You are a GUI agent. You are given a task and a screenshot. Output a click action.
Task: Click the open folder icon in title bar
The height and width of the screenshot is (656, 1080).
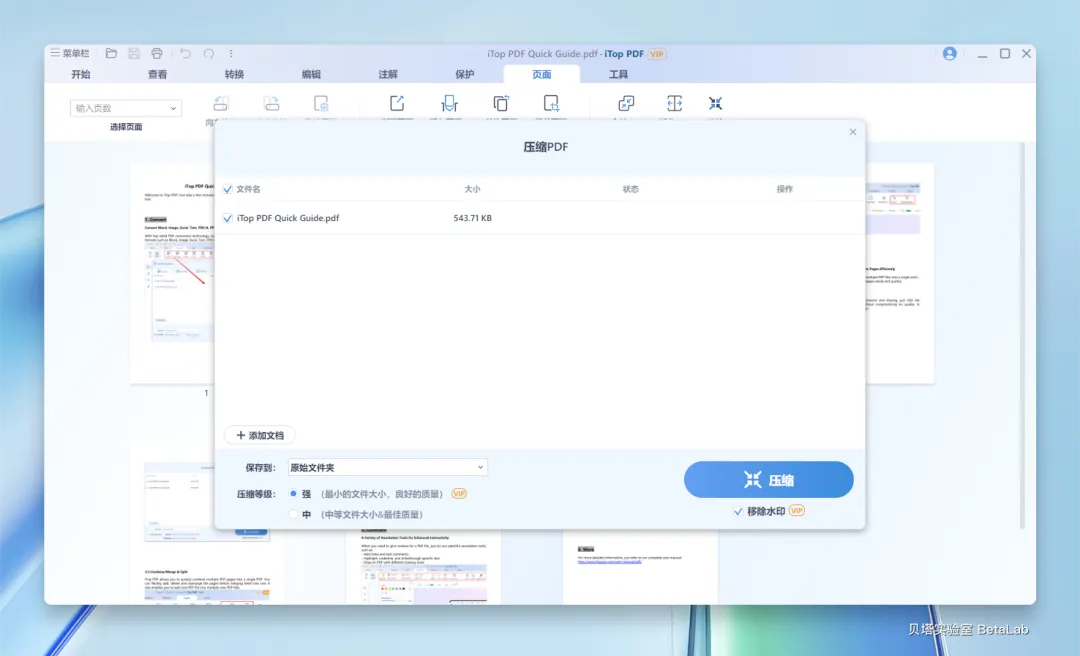coord(111,53)
